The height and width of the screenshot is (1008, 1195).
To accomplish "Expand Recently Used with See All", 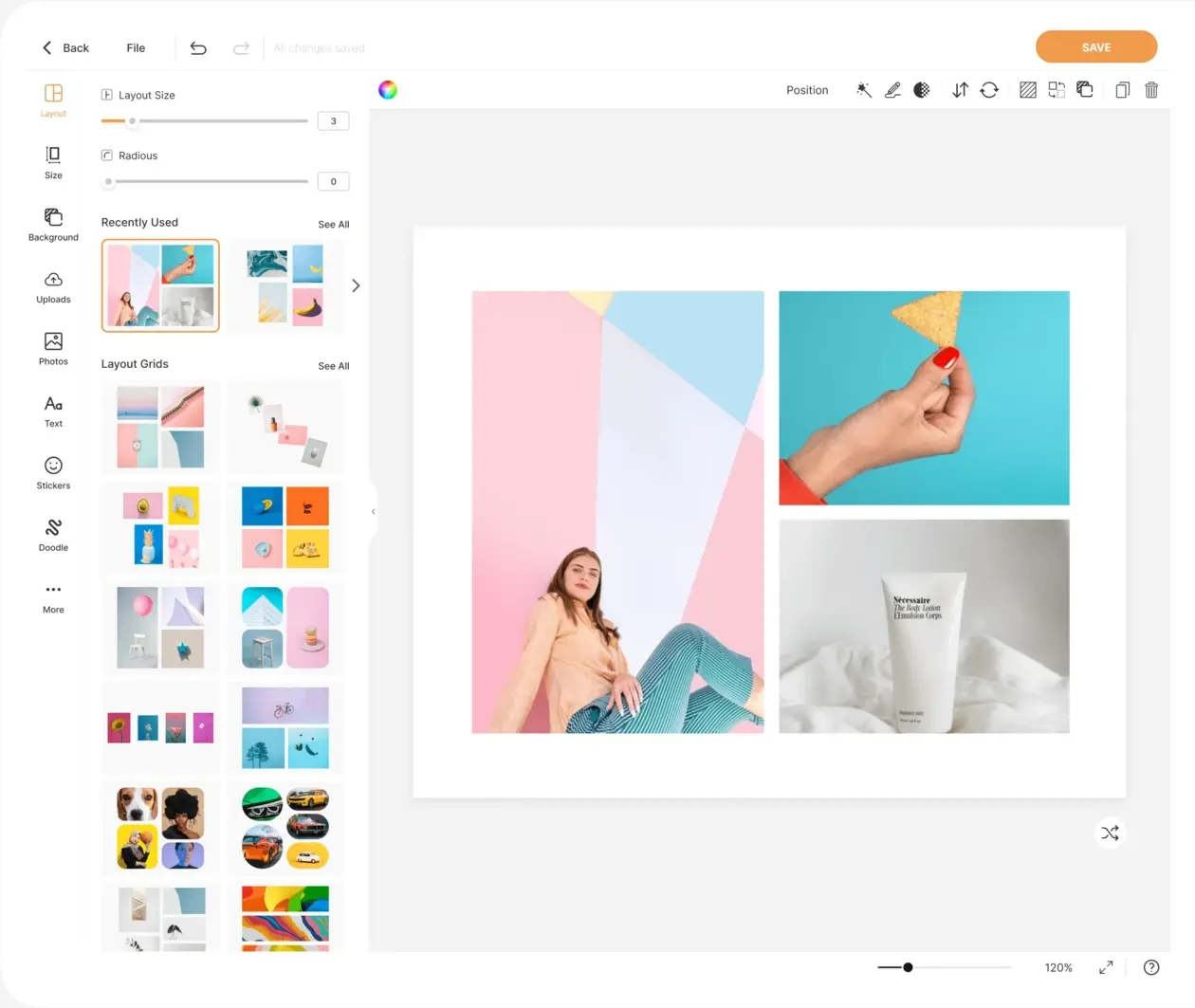I will pyautogui.click(x=333, y=224).
